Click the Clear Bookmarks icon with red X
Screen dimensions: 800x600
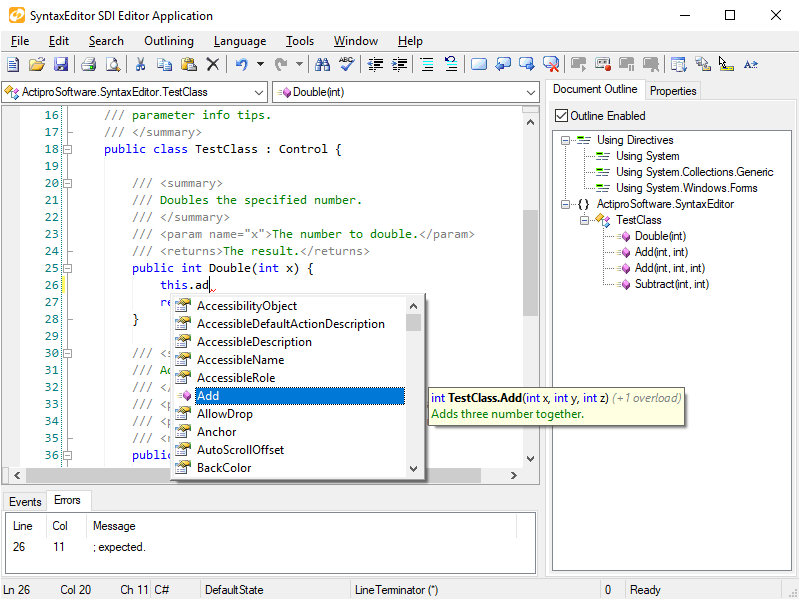(550, 64)
